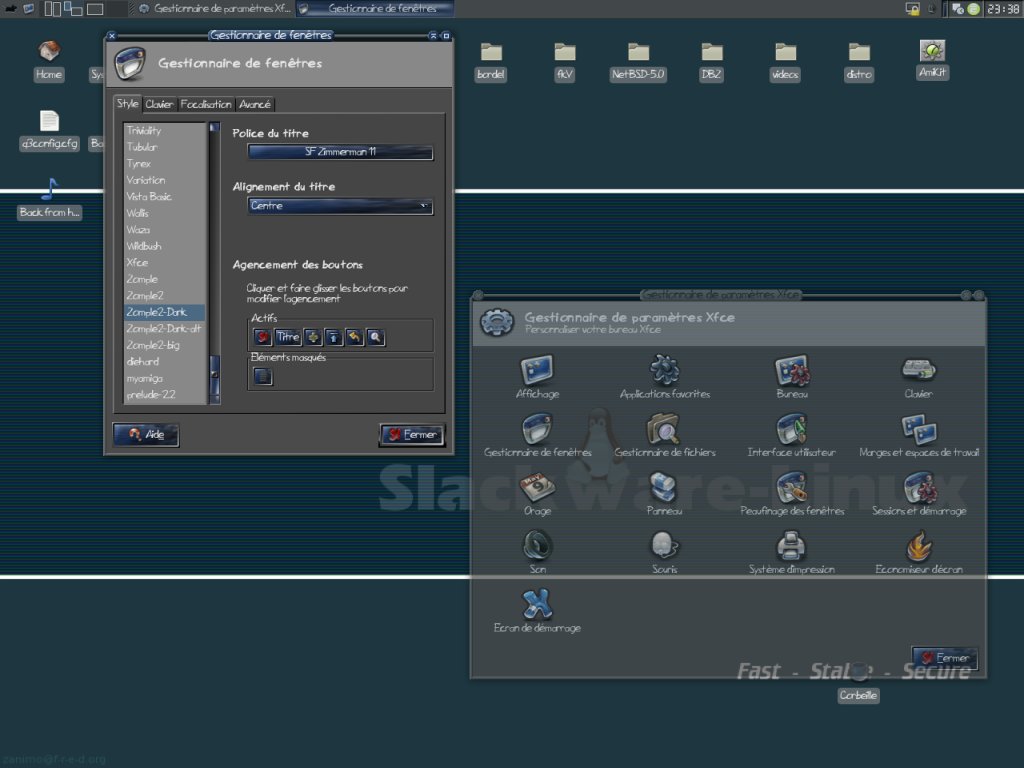Image resolution: width=1024 pixels, height=768 pixels.
Task: Select the Triviality theme
Action: [165, 131]
